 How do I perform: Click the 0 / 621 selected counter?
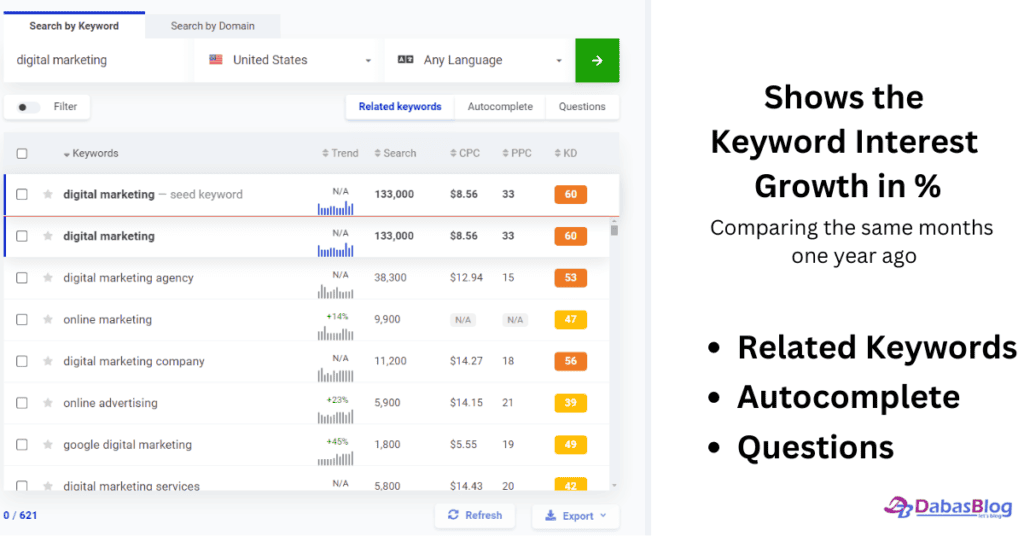point(20,515)
